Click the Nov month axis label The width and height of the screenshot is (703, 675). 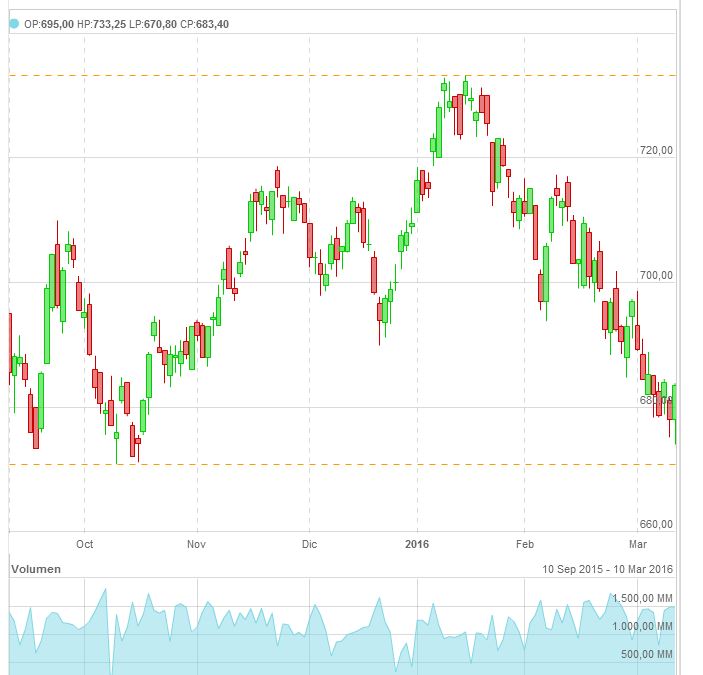pyautogui.click(x=196, y=544)
